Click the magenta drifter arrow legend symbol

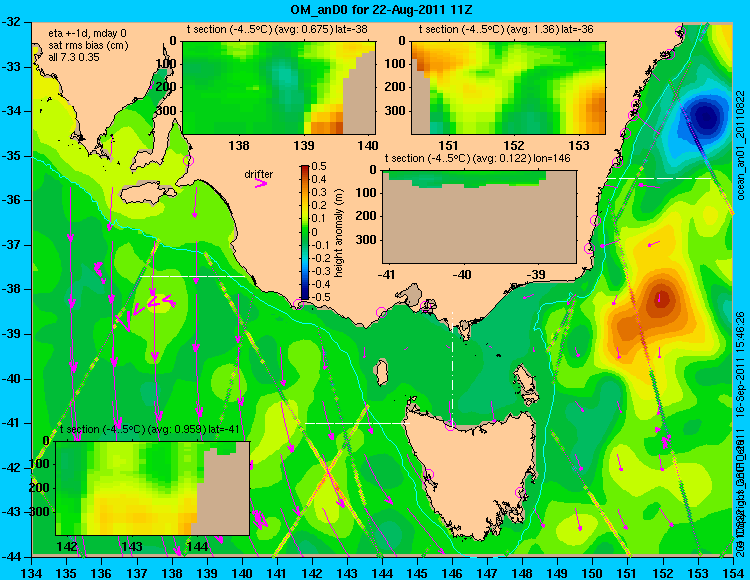click(261, 183)
